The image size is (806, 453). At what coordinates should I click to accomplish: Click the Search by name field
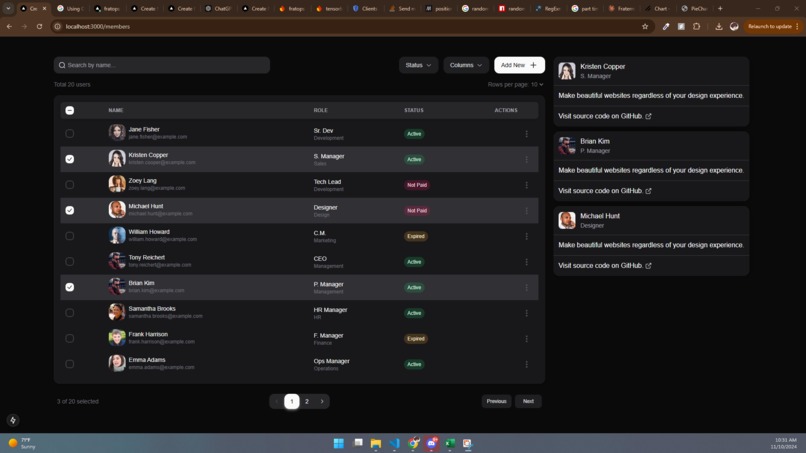162,65
